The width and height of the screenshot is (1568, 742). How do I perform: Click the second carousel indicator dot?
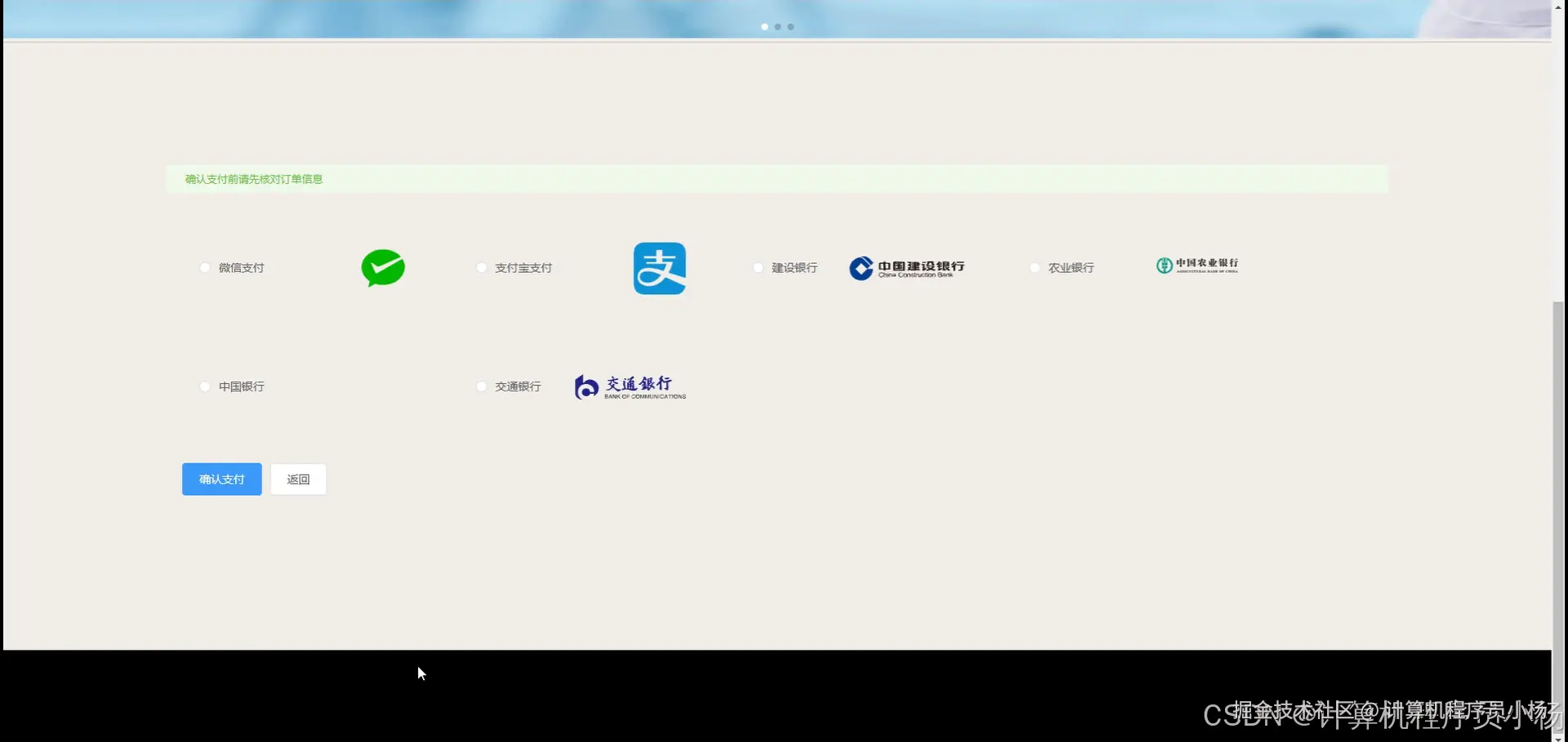(x=777, y=27)
